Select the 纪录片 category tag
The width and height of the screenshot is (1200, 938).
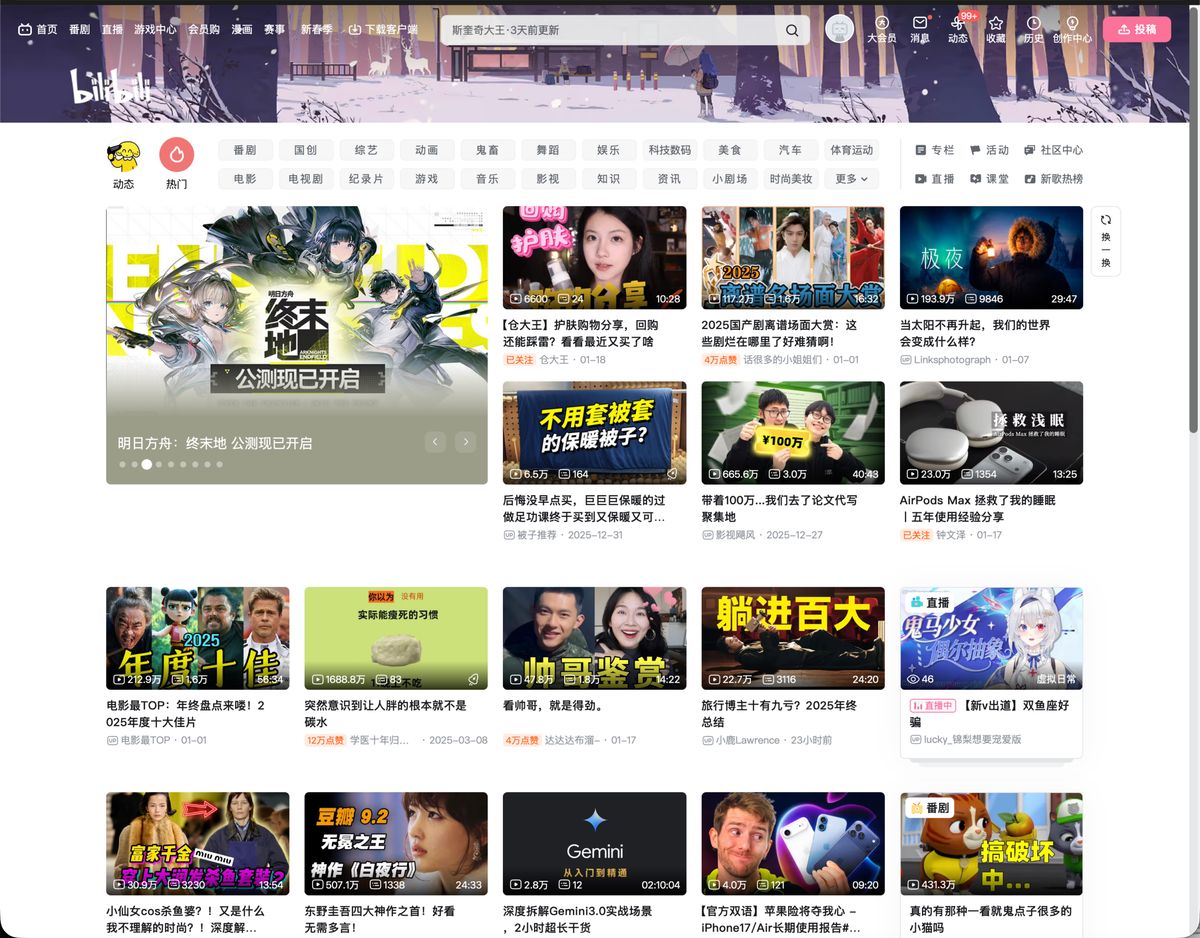(366, 179)
